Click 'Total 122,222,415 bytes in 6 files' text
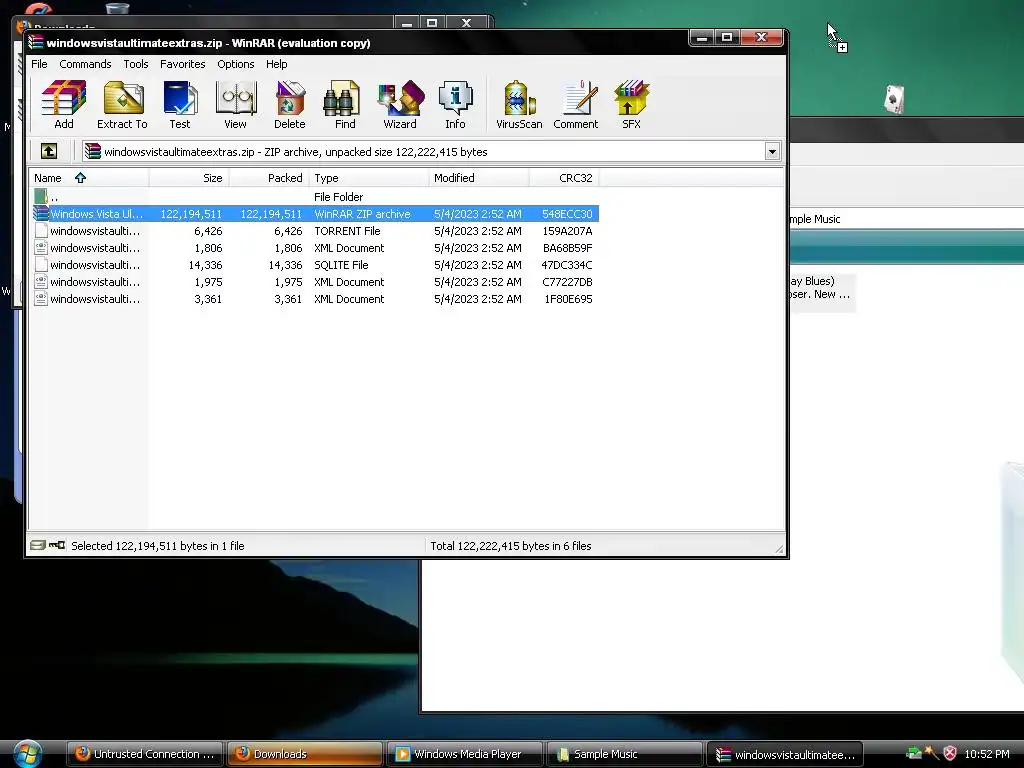 tap(511, 545)
